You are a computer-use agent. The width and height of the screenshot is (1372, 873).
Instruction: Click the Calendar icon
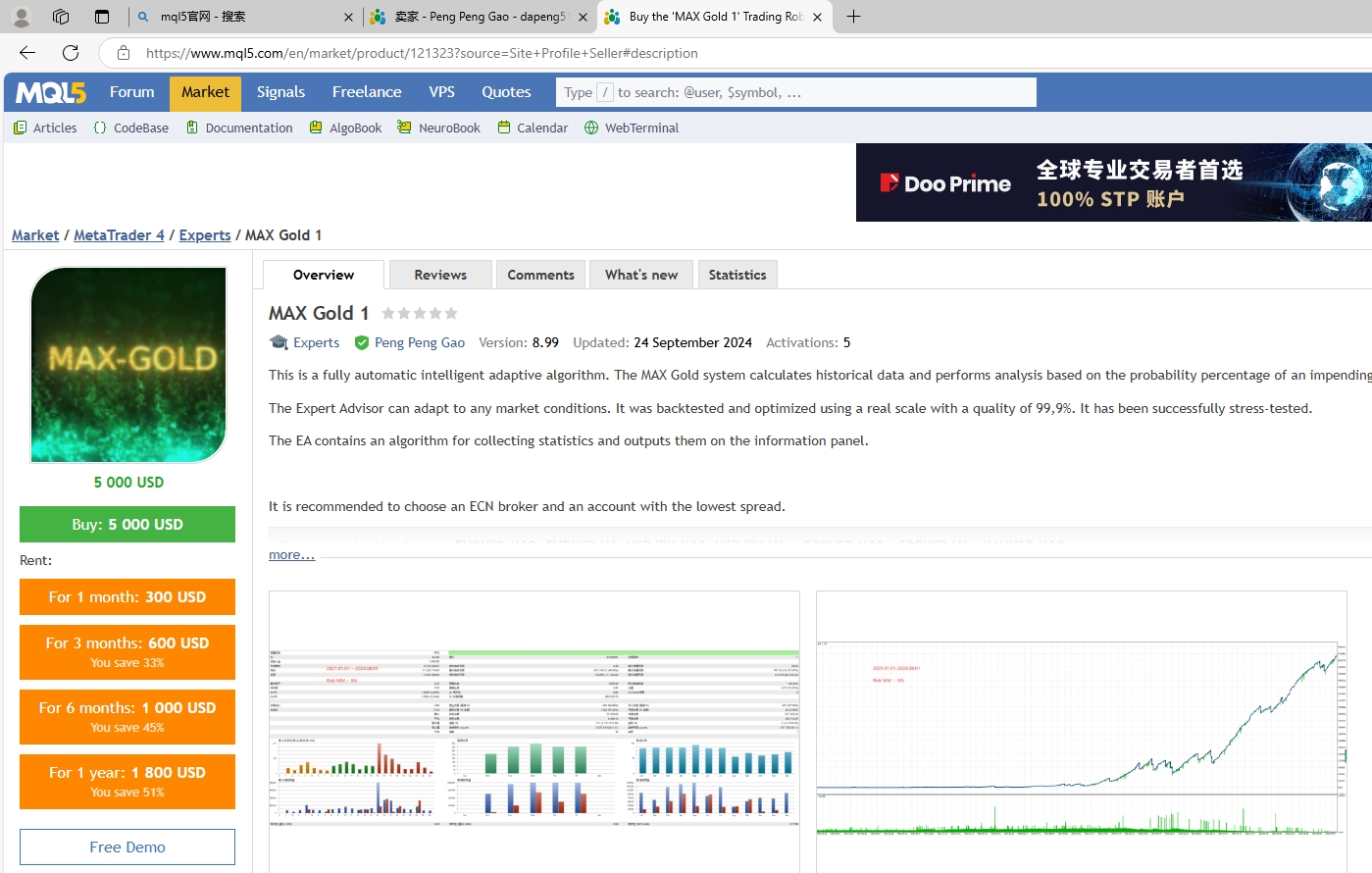[504, 128]
